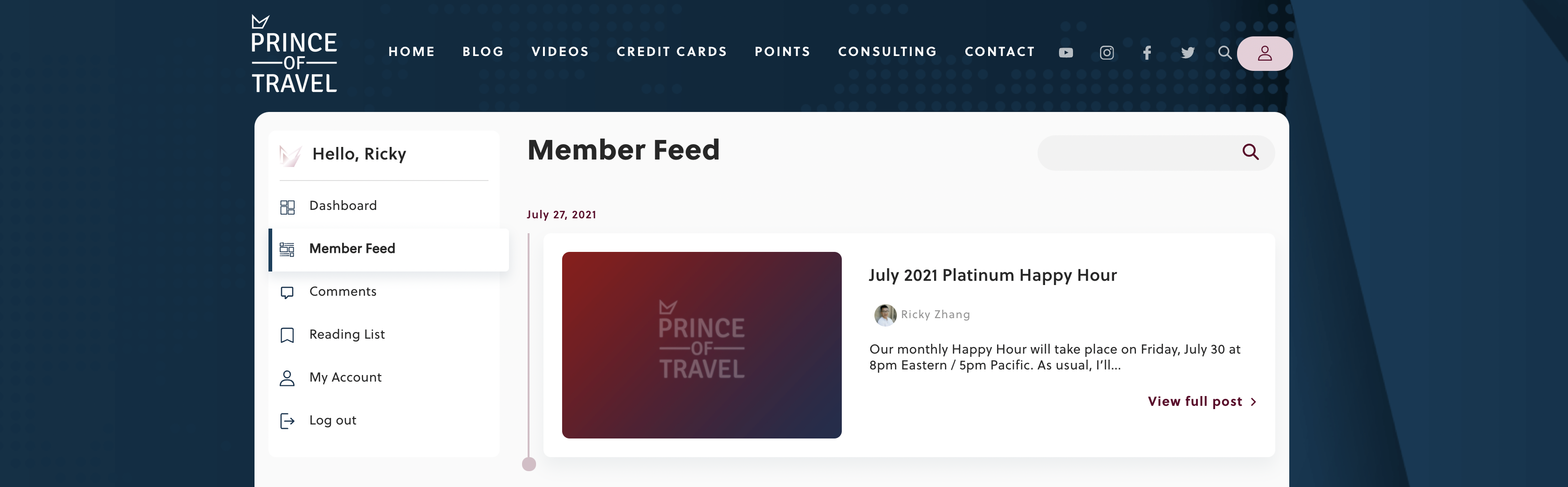Open Comments in the sidebar
This screenshot has height=487, width=1568.
coord(343,292)
